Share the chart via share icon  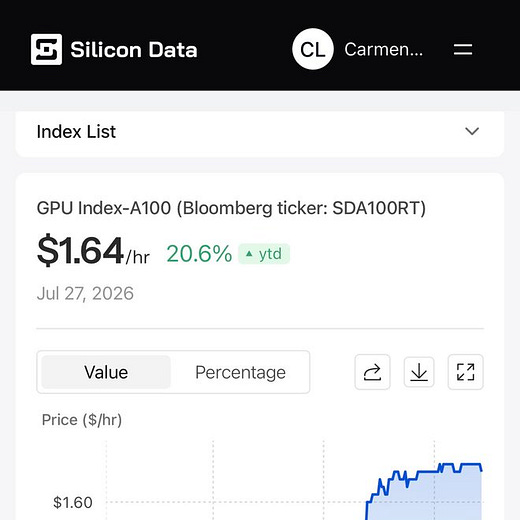(372, 372)
